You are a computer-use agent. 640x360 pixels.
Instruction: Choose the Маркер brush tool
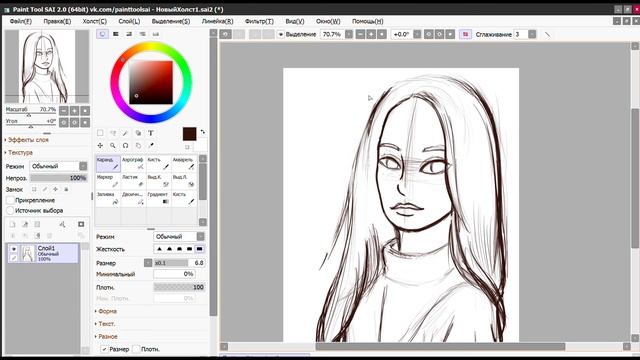[108, 181]
